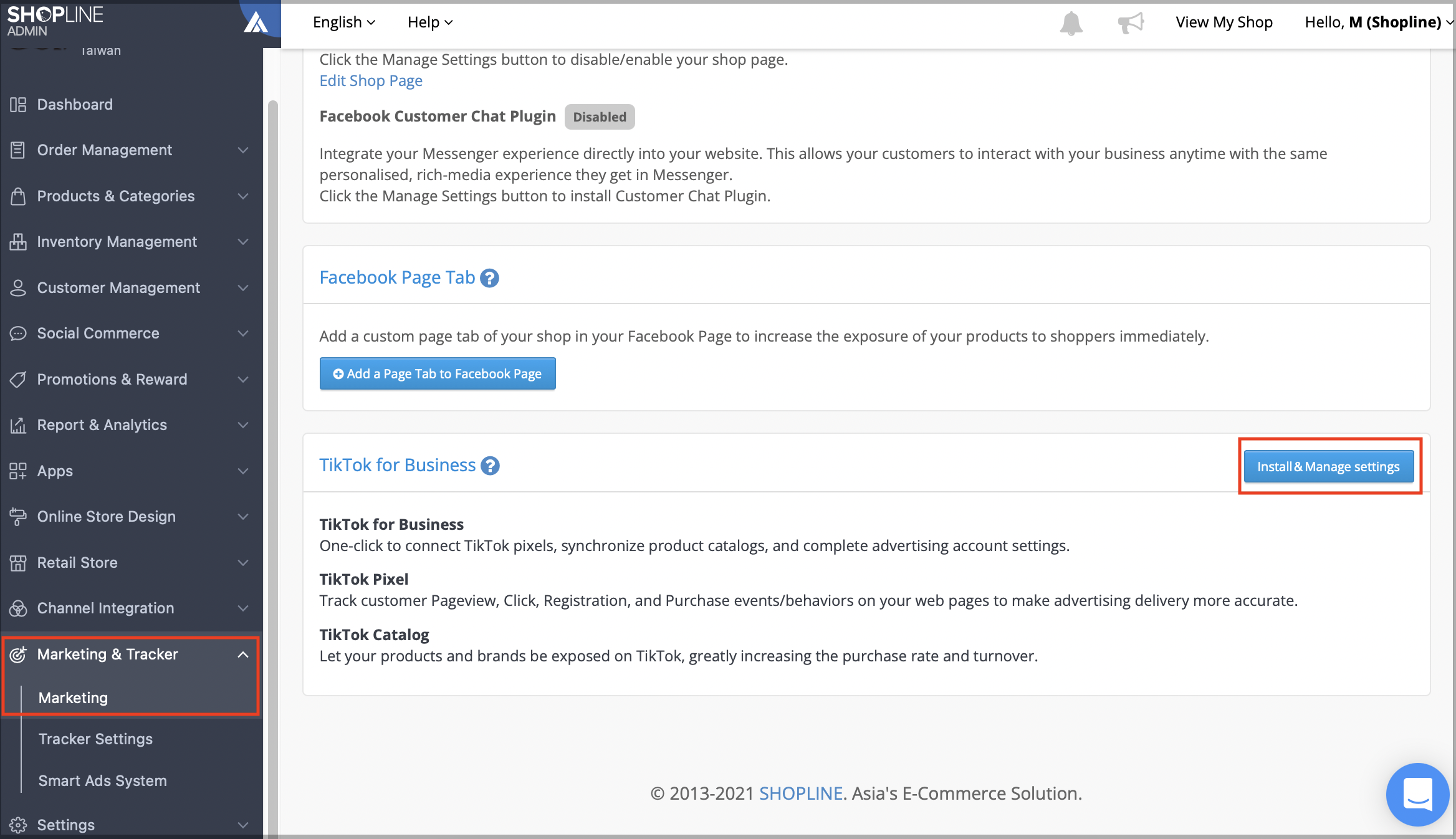Expand Products & Categories chevron
Image resolution: width=1456 pixels, height=839 pixels.
click(x=243, y=196)
